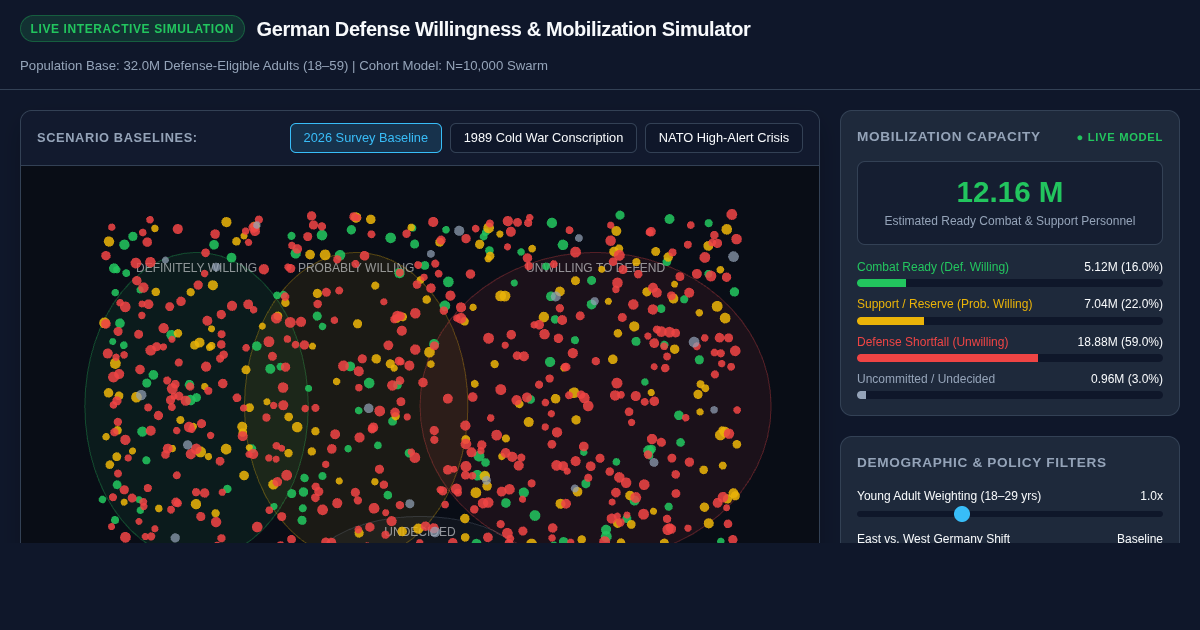Click the Scenario Baselines label
The width and height of the screenshot is (1200, 630).
[117, 138]
